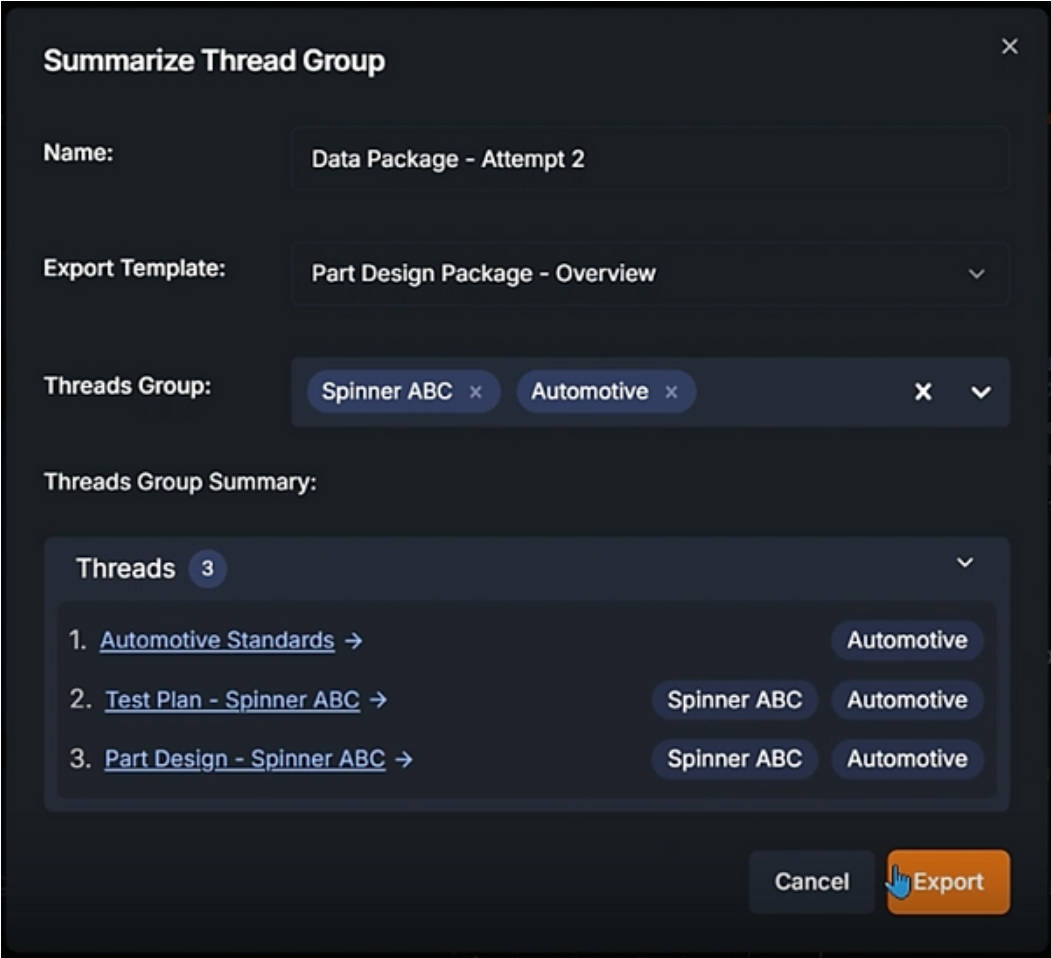Collapse the Threads summary section
Viewport: 1051px width, 958px height.
pos(965,563)
